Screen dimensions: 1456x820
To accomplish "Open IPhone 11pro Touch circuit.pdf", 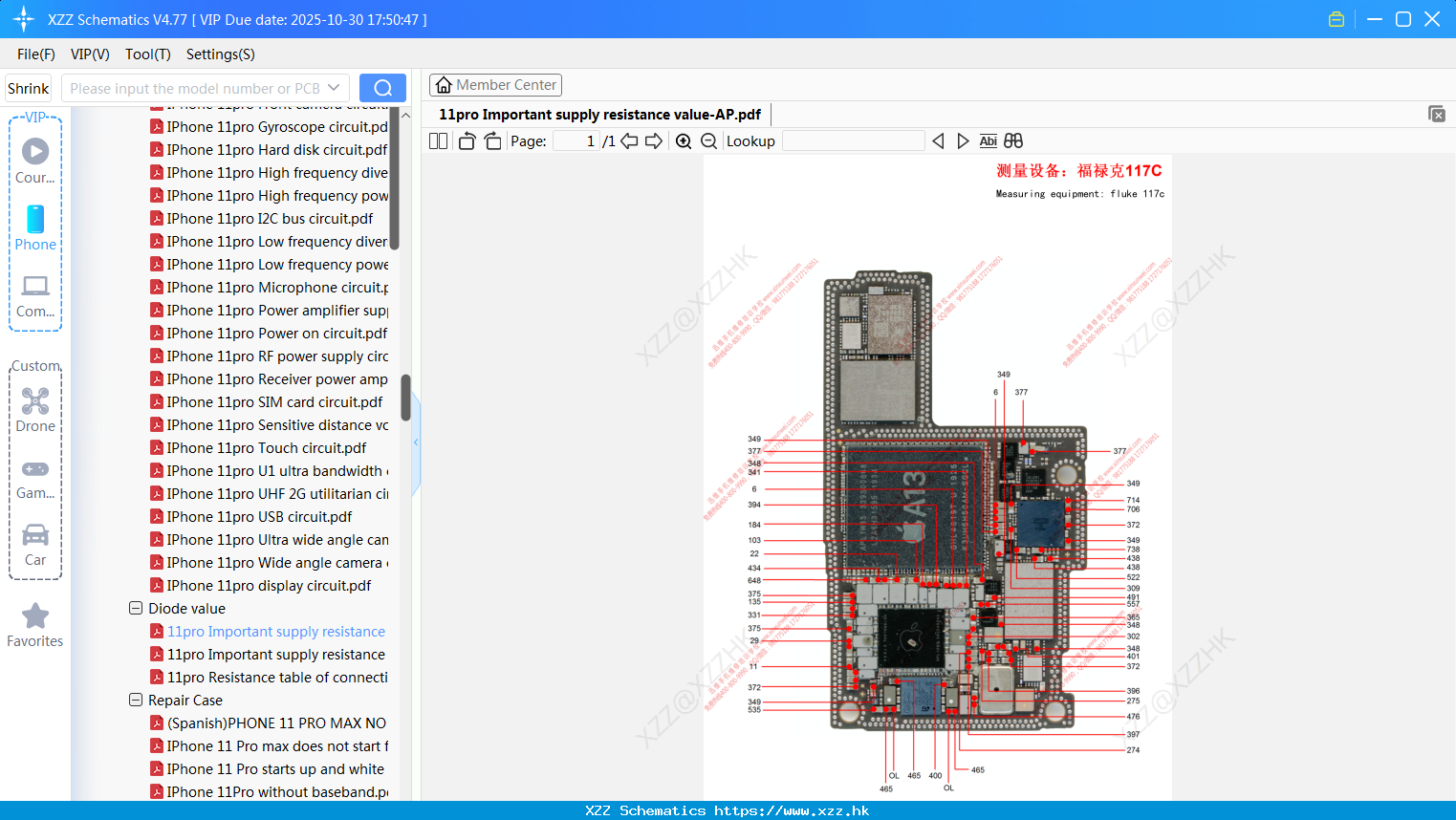I will 258,447.
